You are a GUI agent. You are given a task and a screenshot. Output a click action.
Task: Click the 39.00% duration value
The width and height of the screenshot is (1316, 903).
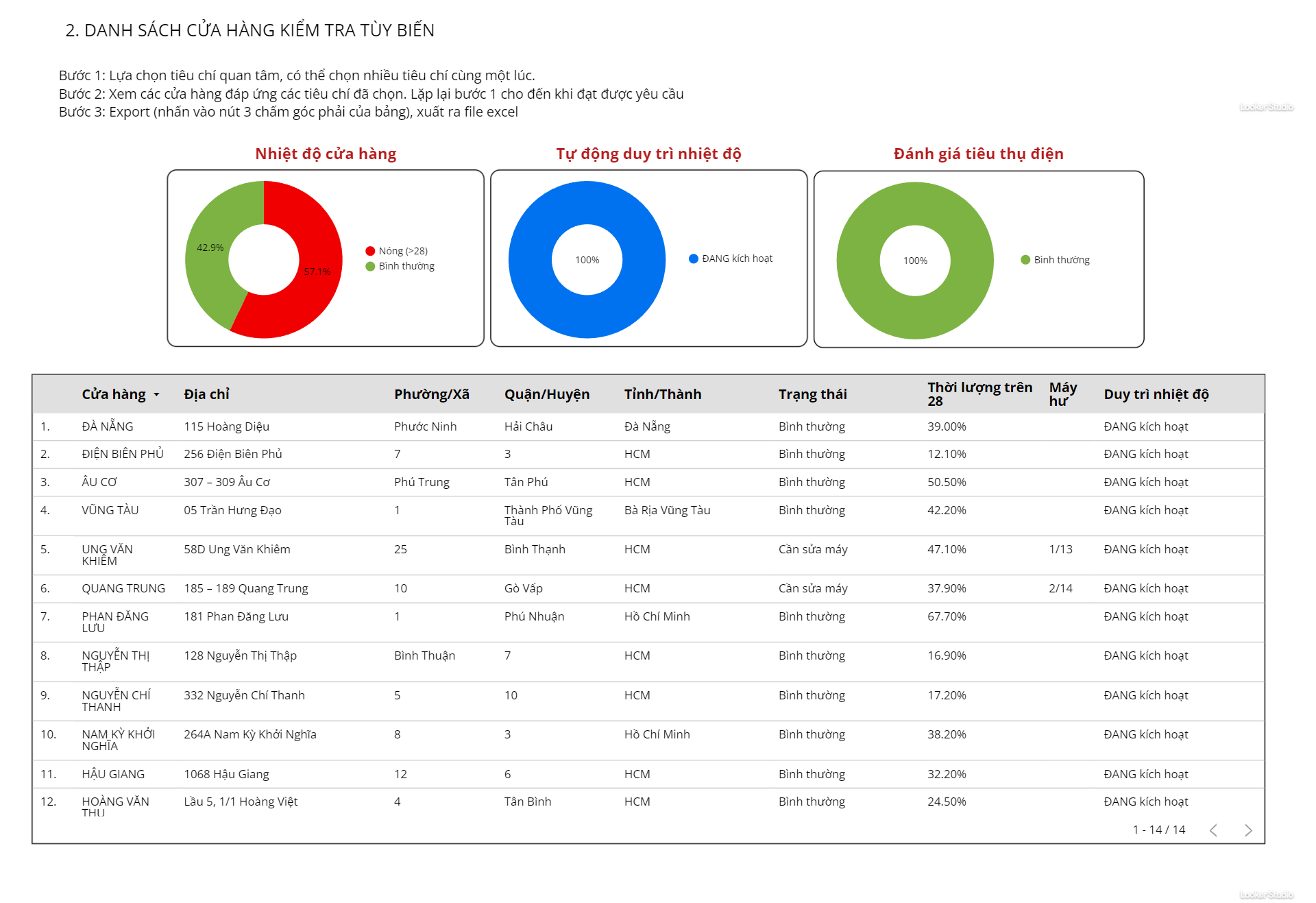(x=947, y=426)
